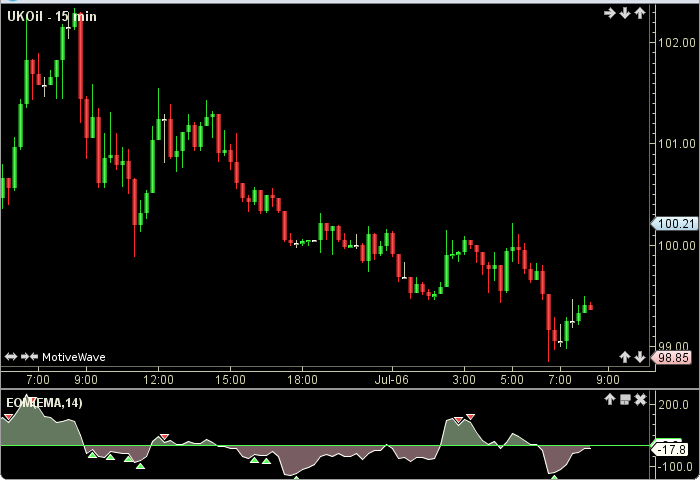Click the 200.0 label on EOM axis
The height and width of the screenshot is (480, 700).
[674, 405]
